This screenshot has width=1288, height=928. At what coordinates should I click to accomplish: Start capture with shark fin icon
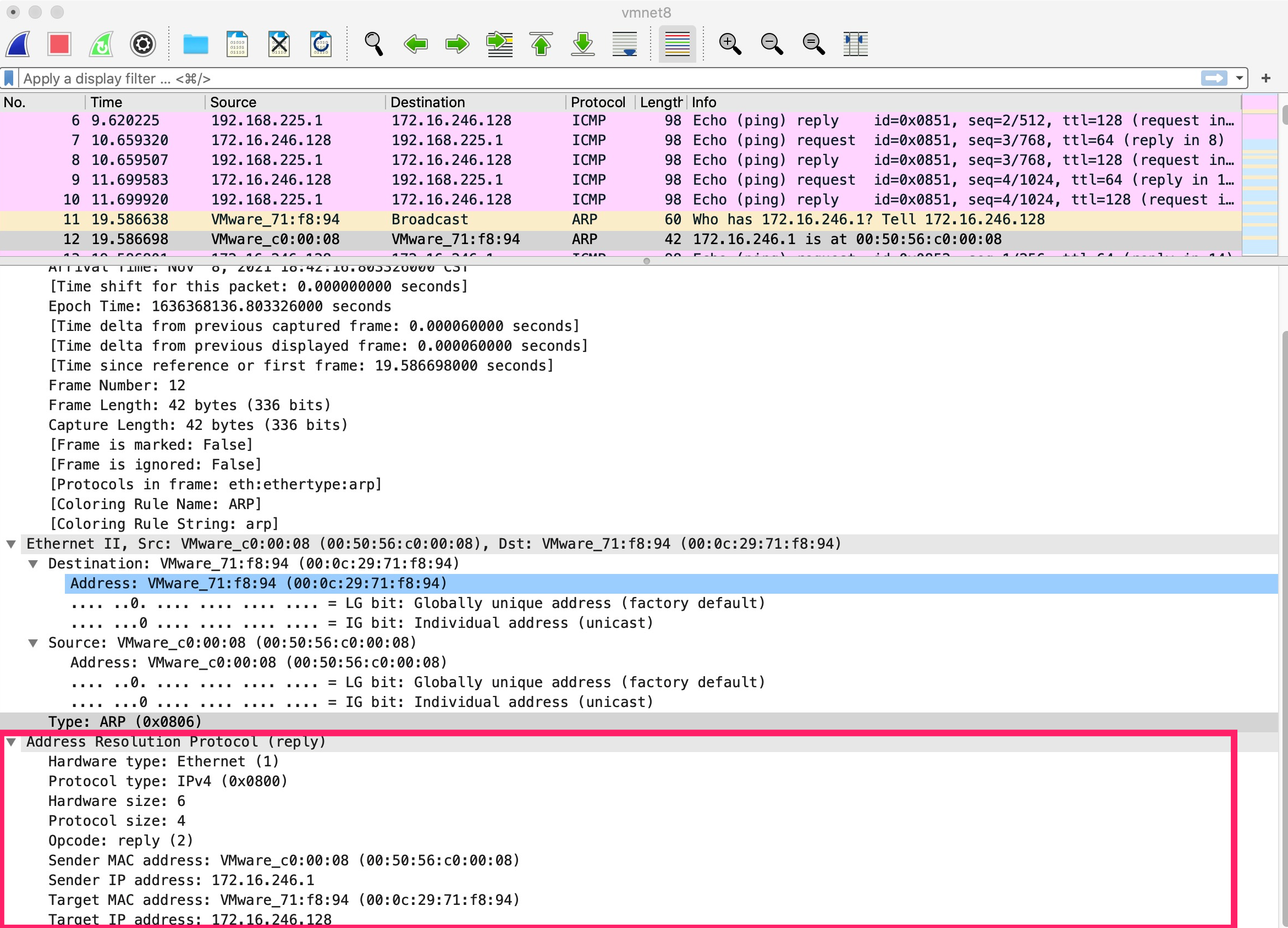(18, 43)
